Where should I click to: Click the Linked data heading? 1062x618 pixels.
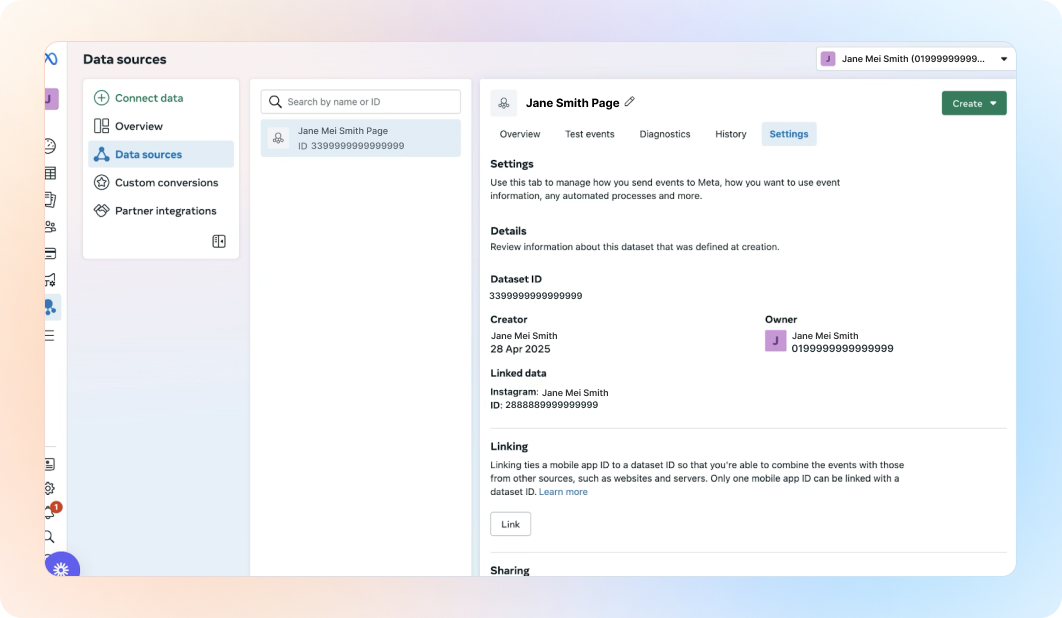coord(518,373)
